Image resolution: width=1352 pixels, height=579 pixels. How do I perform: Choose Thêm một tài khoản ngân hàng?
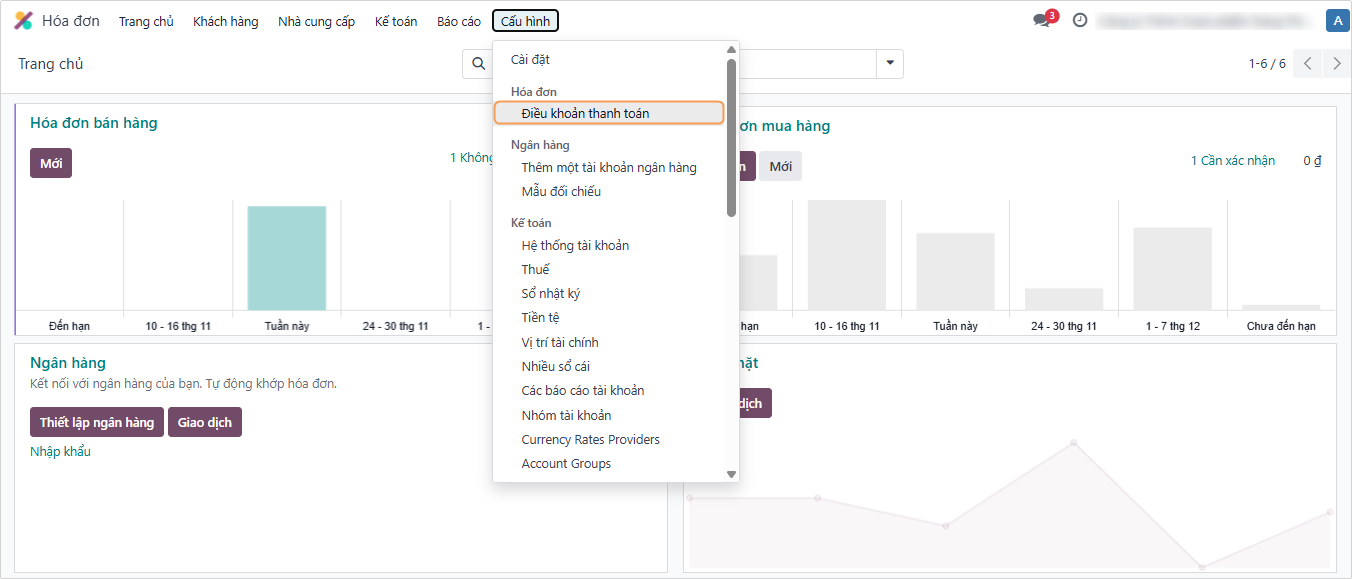[608, 167]
